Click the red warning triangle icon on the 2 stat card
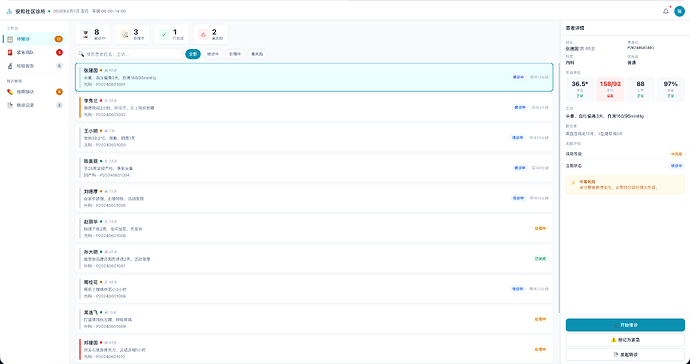Image resolution: width=690 pixels, height=364 pixels. click(x=203, y=34)
